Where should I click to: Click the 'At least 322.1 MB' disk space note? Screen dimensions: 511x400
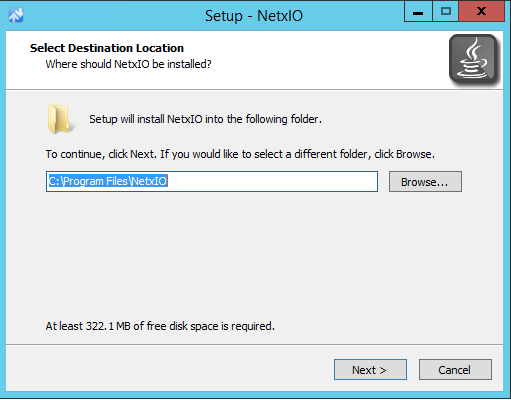click(x=160, y=326)
